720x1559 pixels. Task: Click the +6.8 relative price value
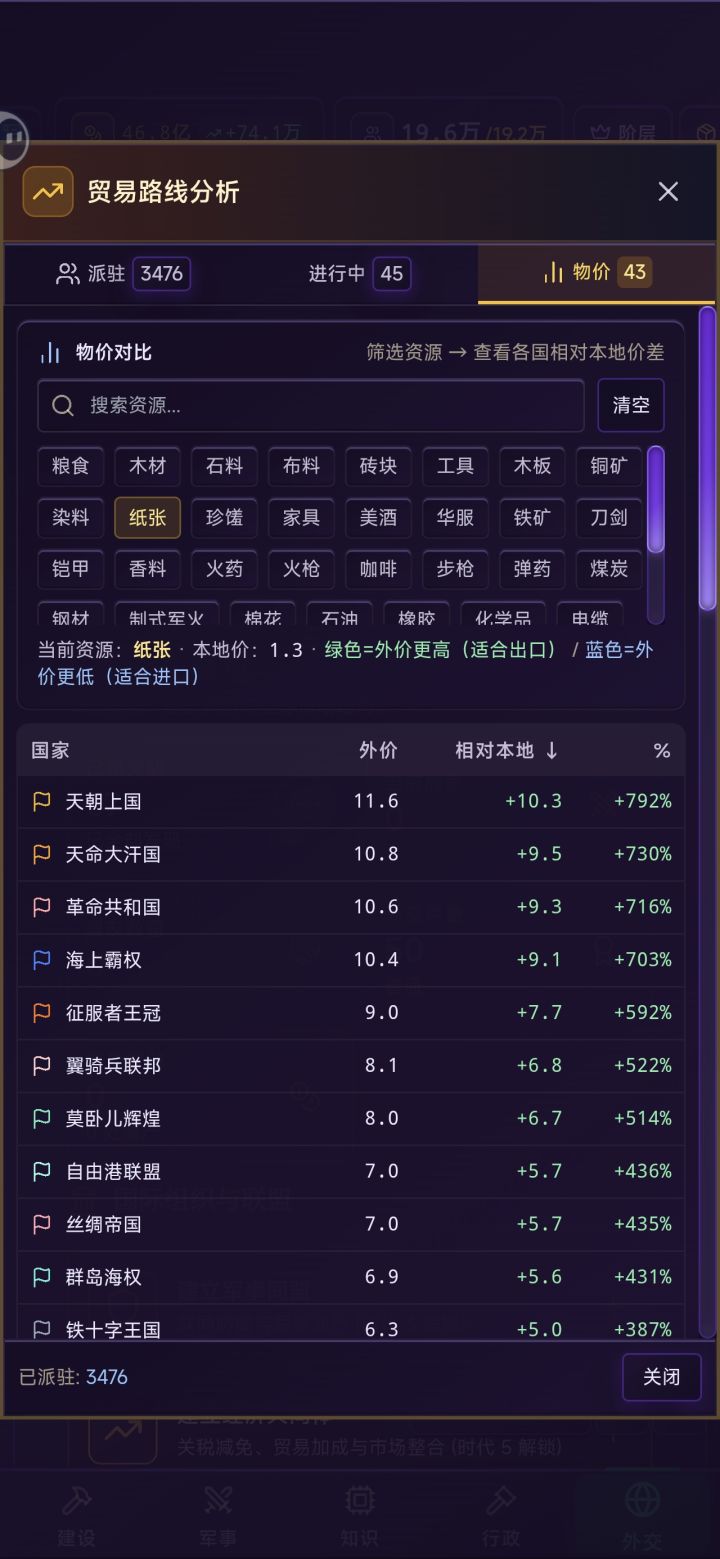(x=539, y=1066)
